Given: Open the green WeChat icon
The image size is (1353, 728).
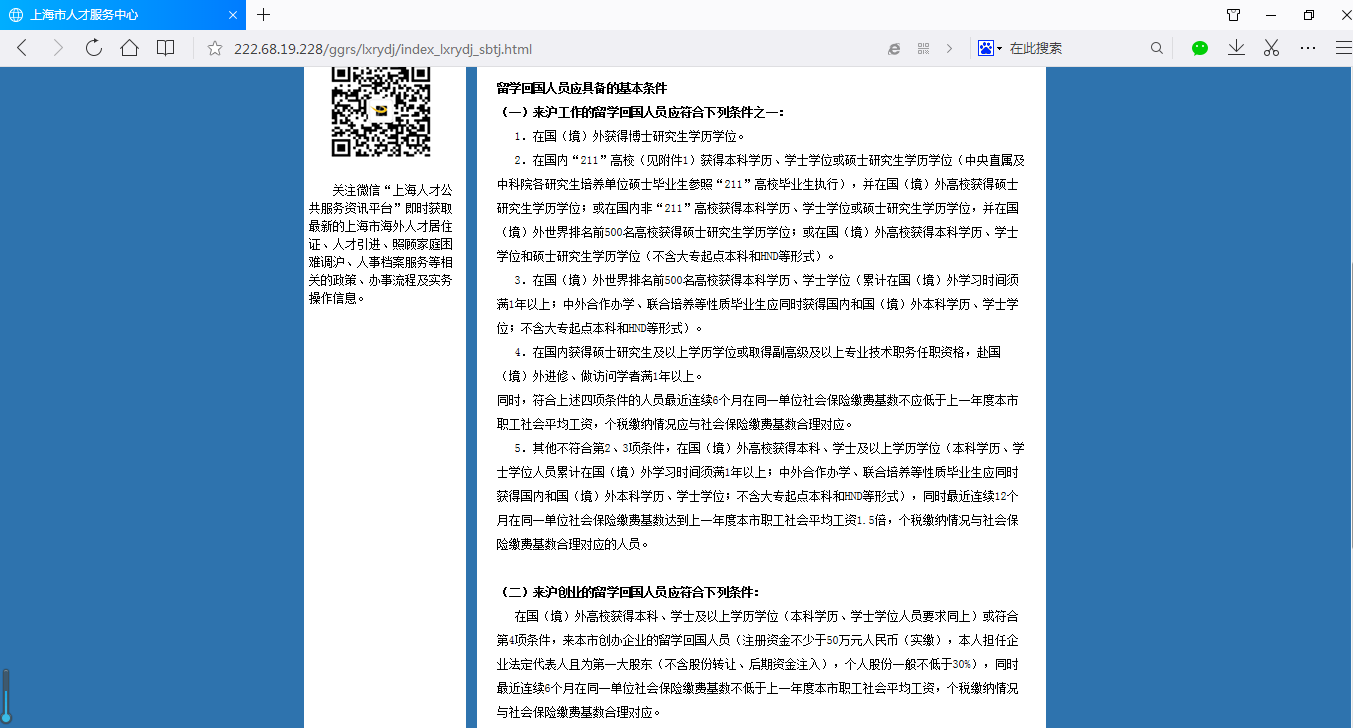Looking at the screenshot, I should tap(1200, 48).
